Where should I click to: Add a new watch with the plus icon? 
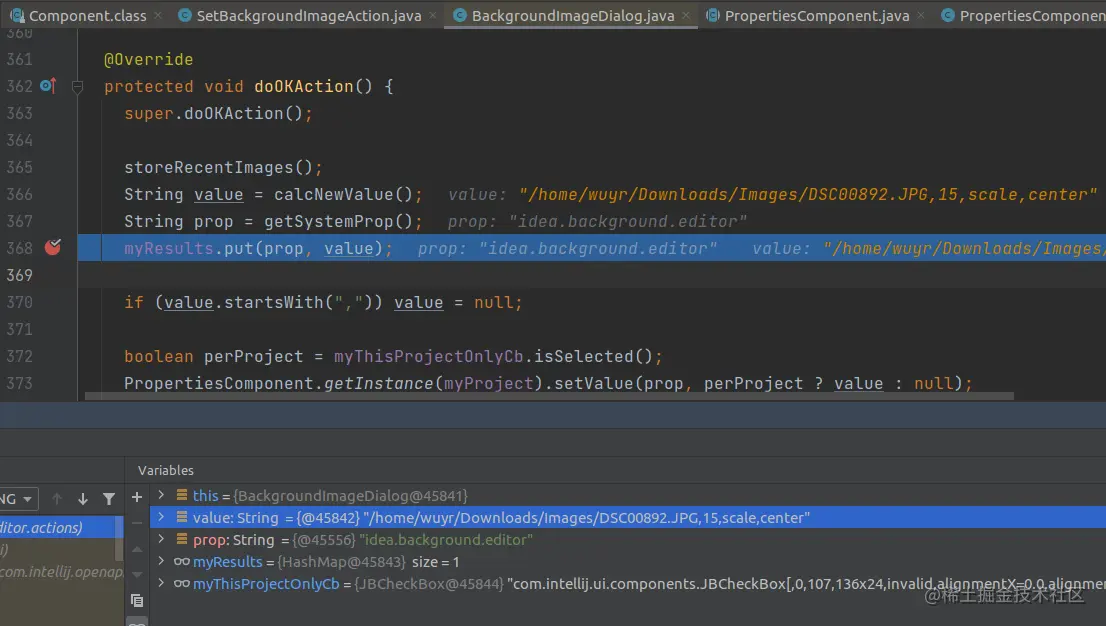coord(137,497)
